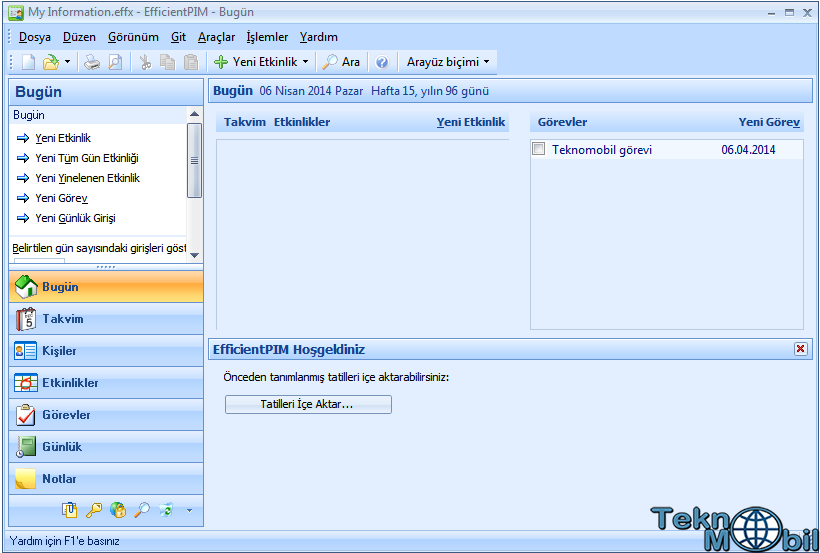
Task: Click the Belirtilen gün sayısındaki girişleri text
Action: [x=99, y=247]
